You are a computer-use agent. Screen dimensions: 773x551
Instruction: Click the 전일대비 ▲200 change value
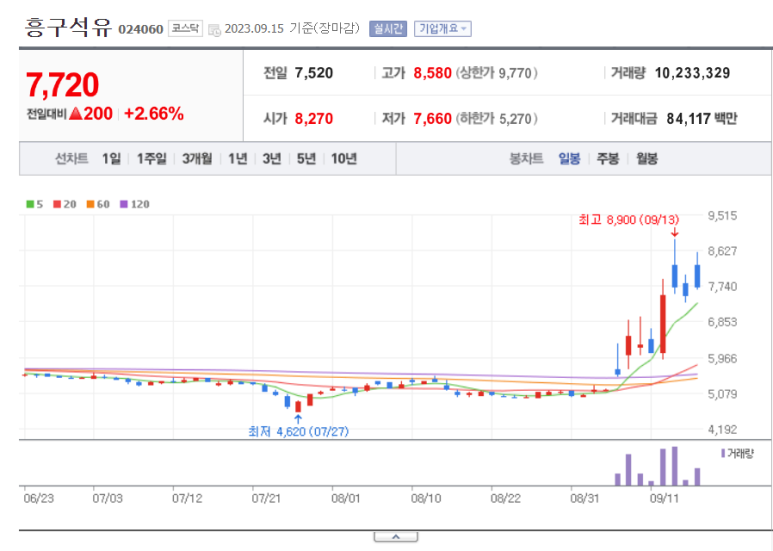70,114
